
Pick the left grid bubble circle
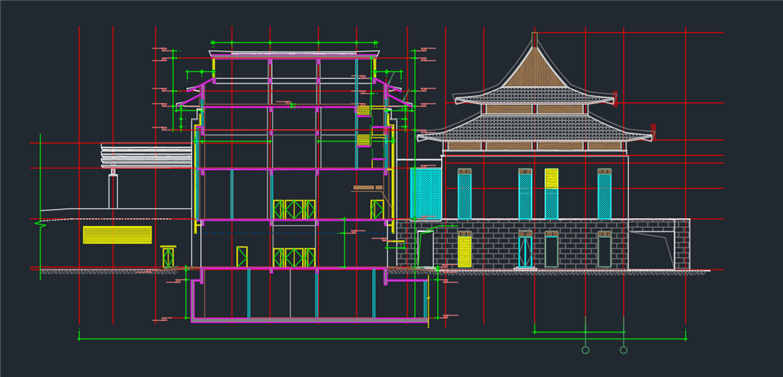[x=586, y=350]
